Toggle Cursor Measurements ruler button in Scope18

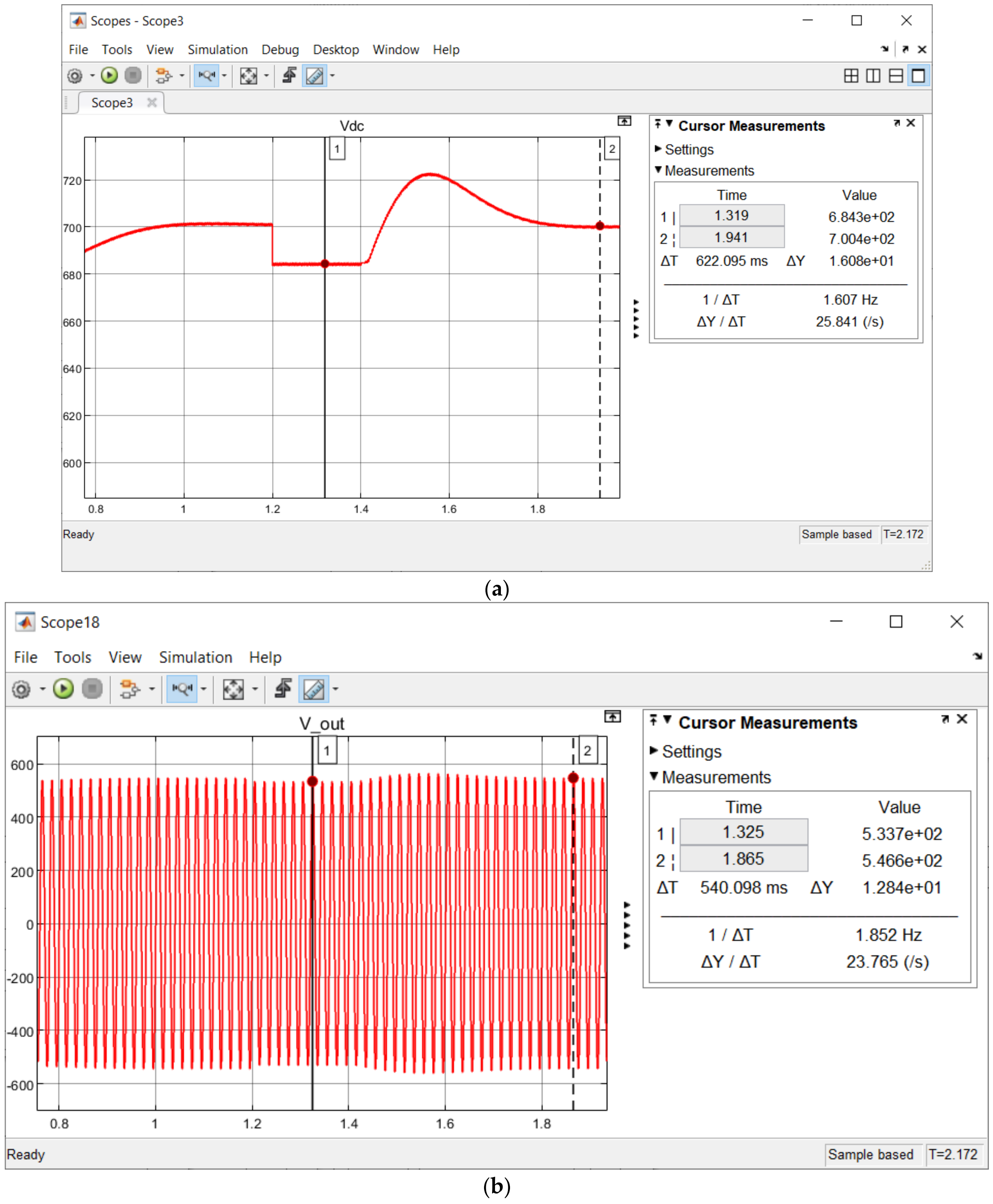coord(313,689)
